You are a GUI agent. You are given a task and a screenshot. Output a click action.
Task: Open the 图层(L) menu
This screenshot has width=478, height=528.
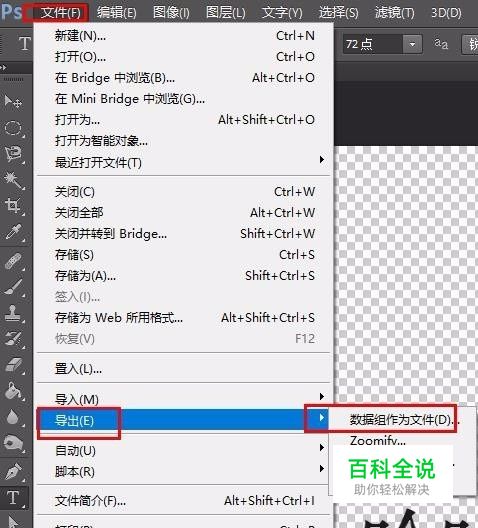pyautogui.click(x=226, y=13)
